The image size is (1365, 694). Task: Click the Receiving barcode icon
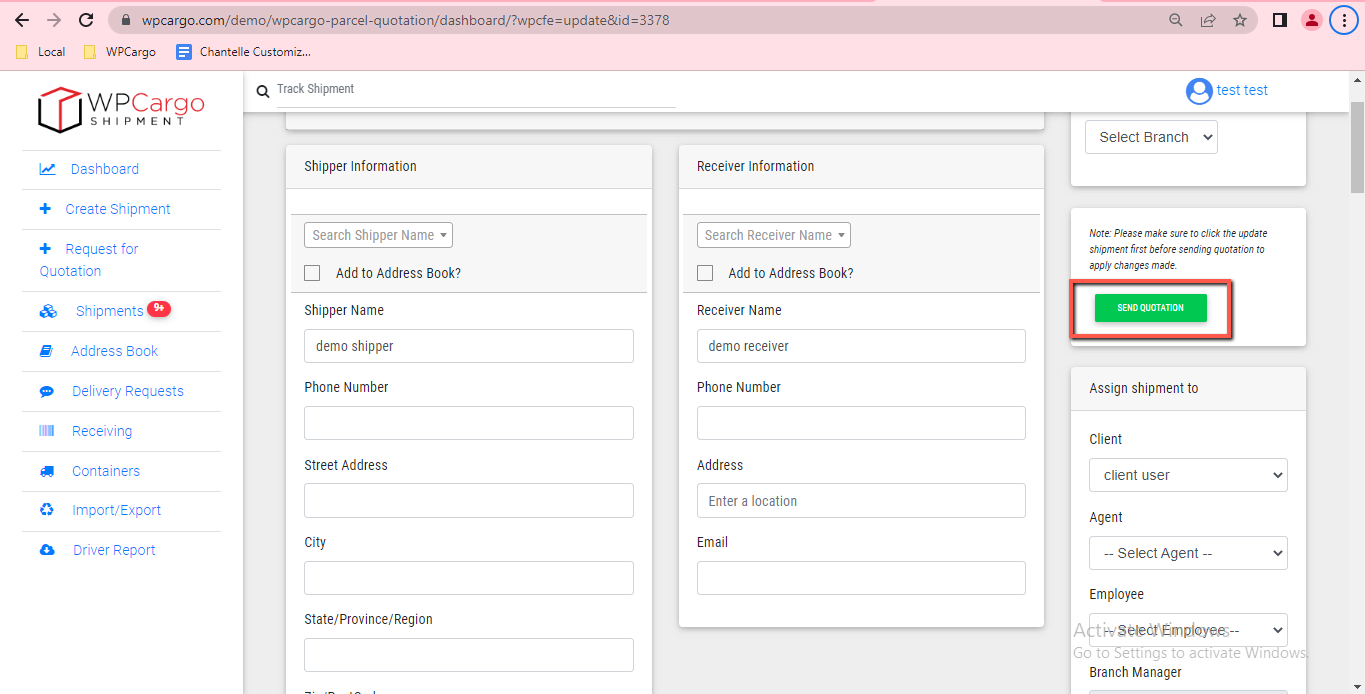click(x=47, y=431)
